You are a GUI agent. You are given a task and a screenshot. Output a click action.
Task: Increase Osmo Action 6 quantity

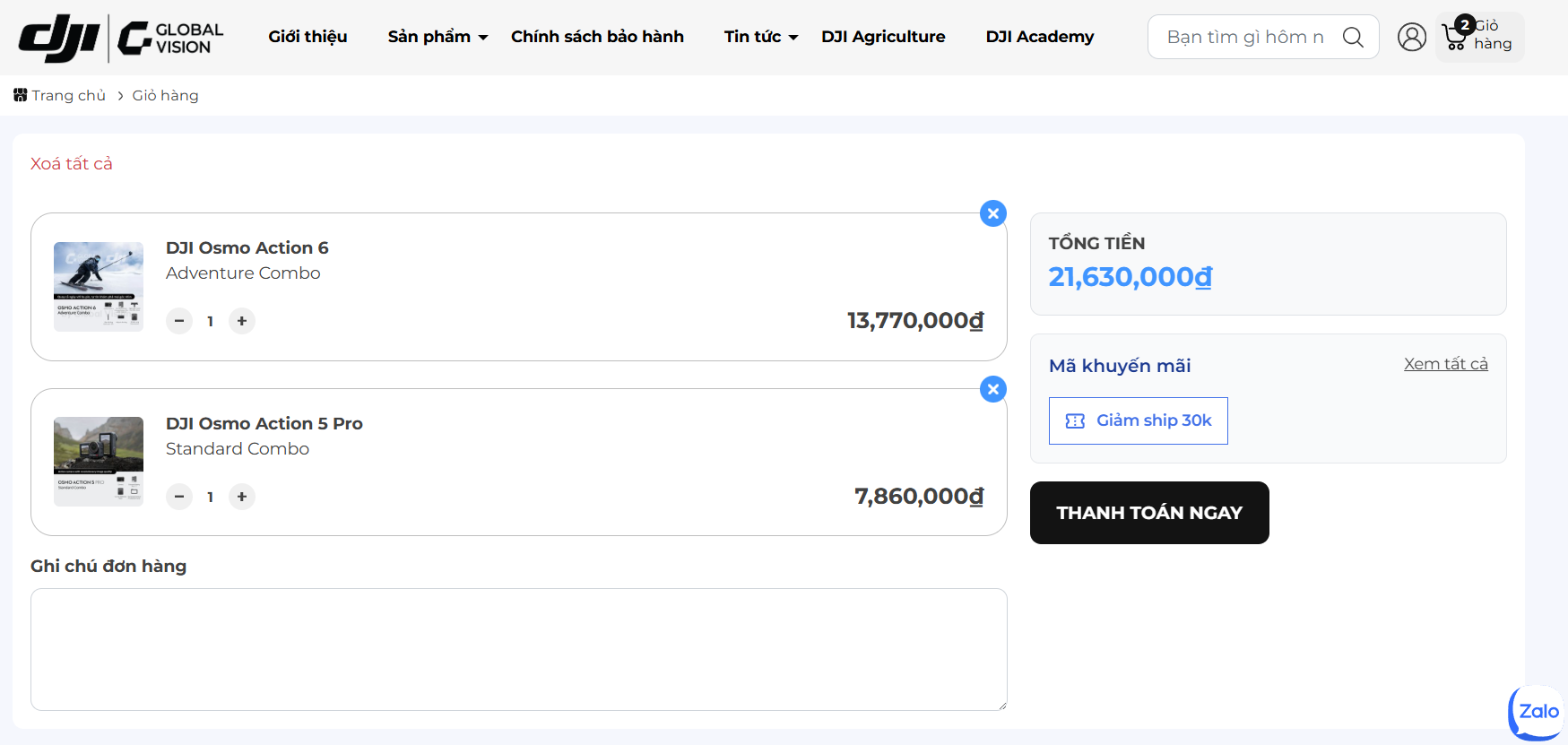pos(242,321)
